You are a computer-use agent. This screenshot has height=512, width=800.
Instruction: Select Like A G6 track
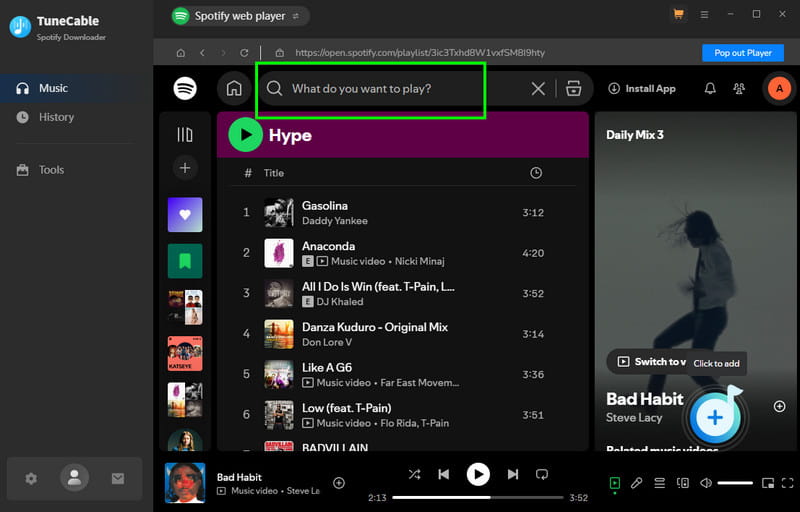[403, 374]
